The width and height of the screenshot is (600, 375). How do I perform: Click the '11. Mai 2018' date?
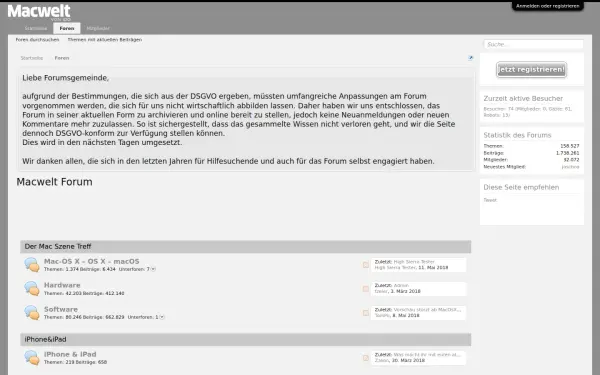pyautogui.click(x=433, y=267)
